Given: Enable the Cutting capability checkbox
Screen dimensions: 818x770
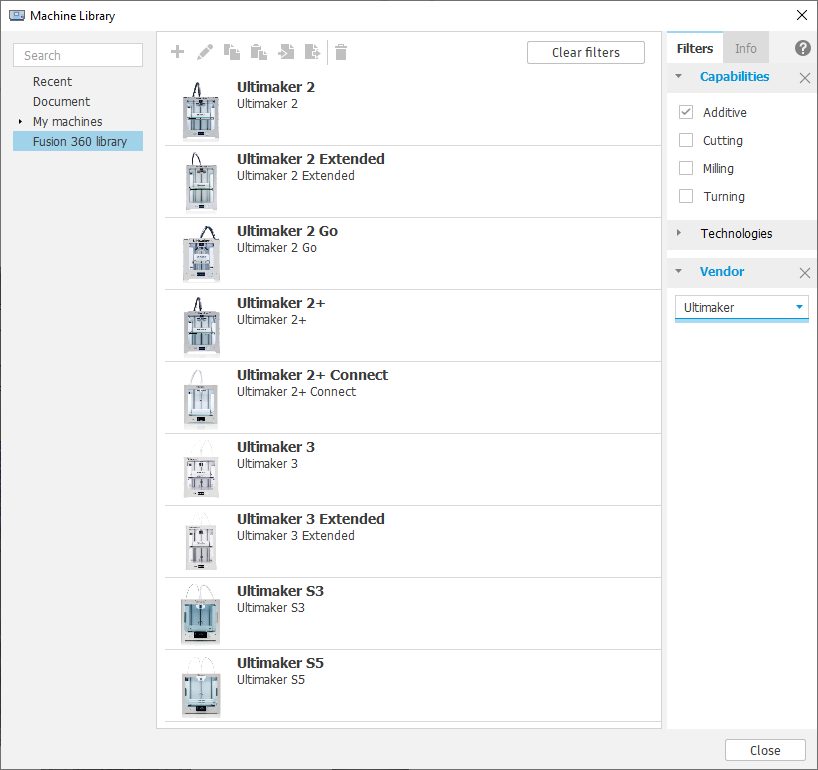Looking at the screenshot, I should click(x=685, y=140).
